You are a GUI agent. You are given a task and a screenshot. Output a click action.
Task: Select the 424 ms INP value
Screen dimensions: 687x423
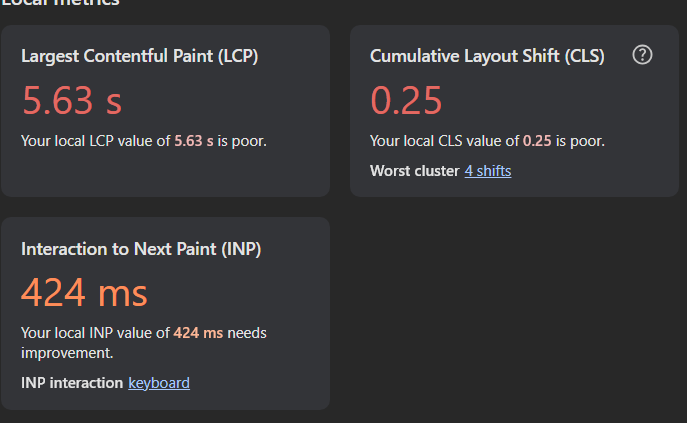pos(84,293)
